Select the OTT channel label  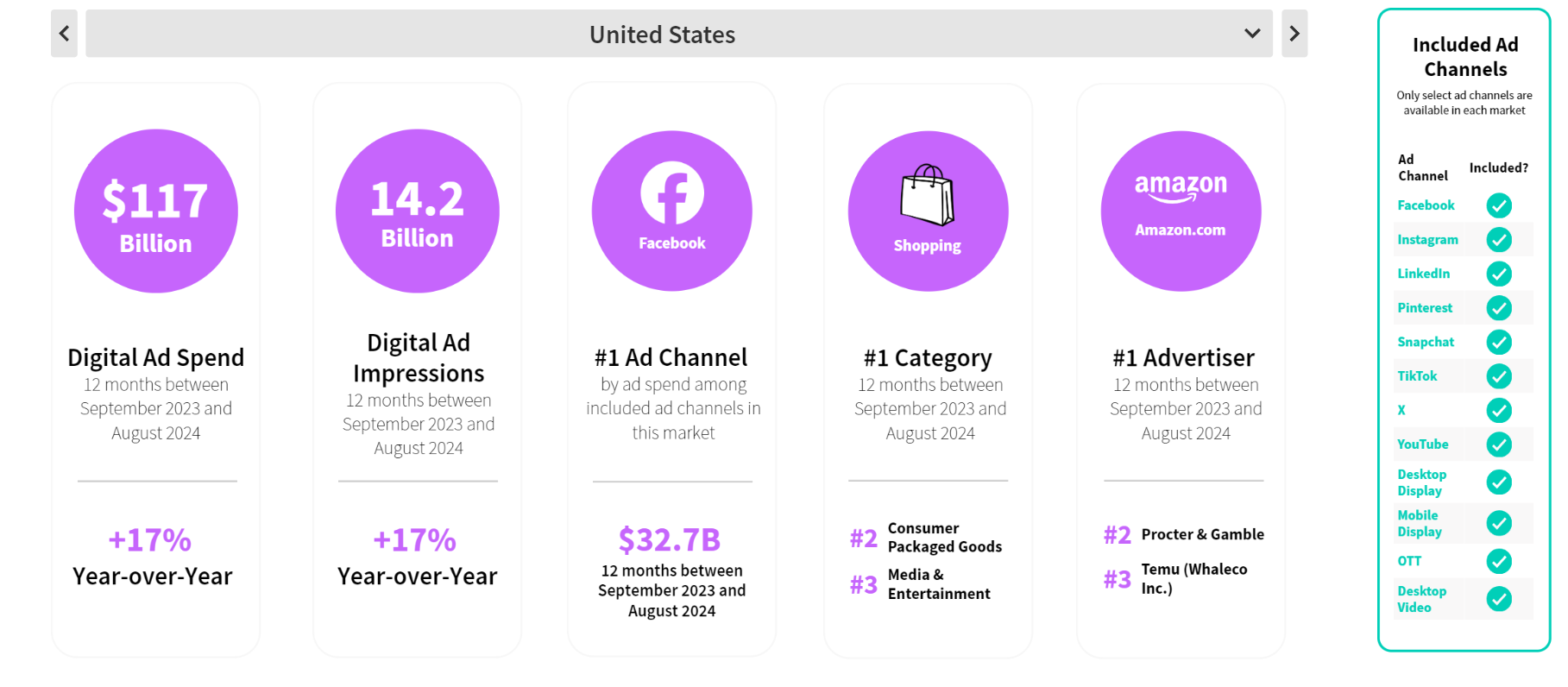pyautogui.click(x=1409, y=561)
